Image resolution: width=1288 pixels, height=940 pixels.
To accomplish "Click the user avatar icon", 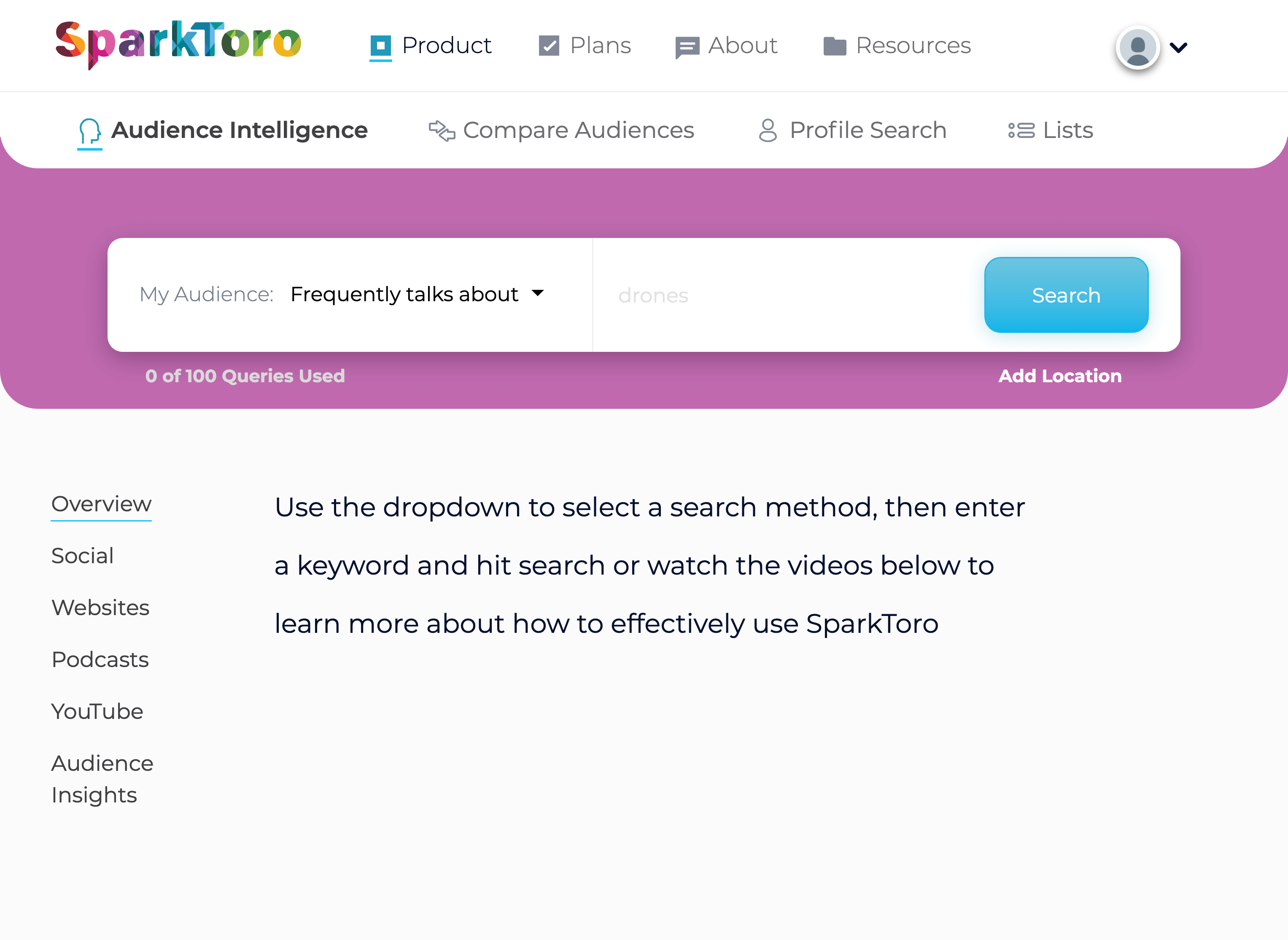I will click(1137, 48).
